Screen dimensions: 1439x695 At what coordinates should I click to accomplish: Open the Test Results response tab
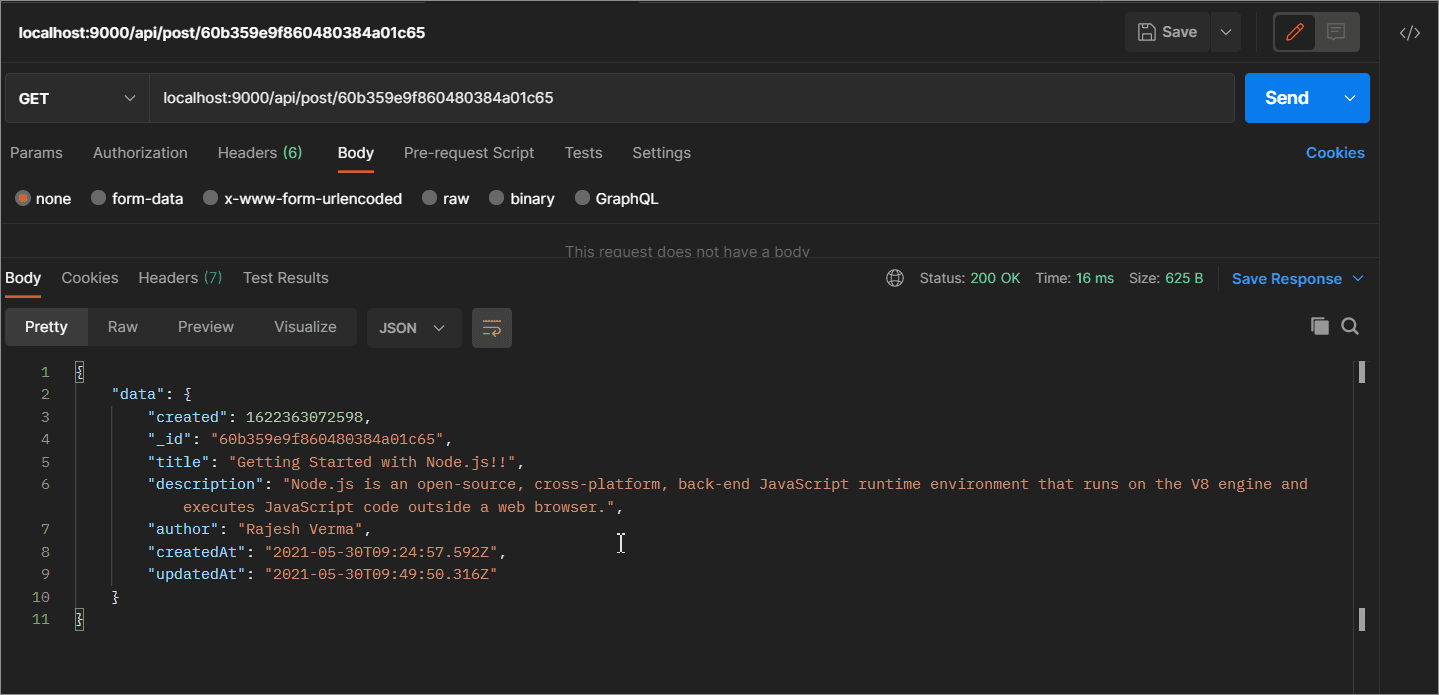click(285, 278)
